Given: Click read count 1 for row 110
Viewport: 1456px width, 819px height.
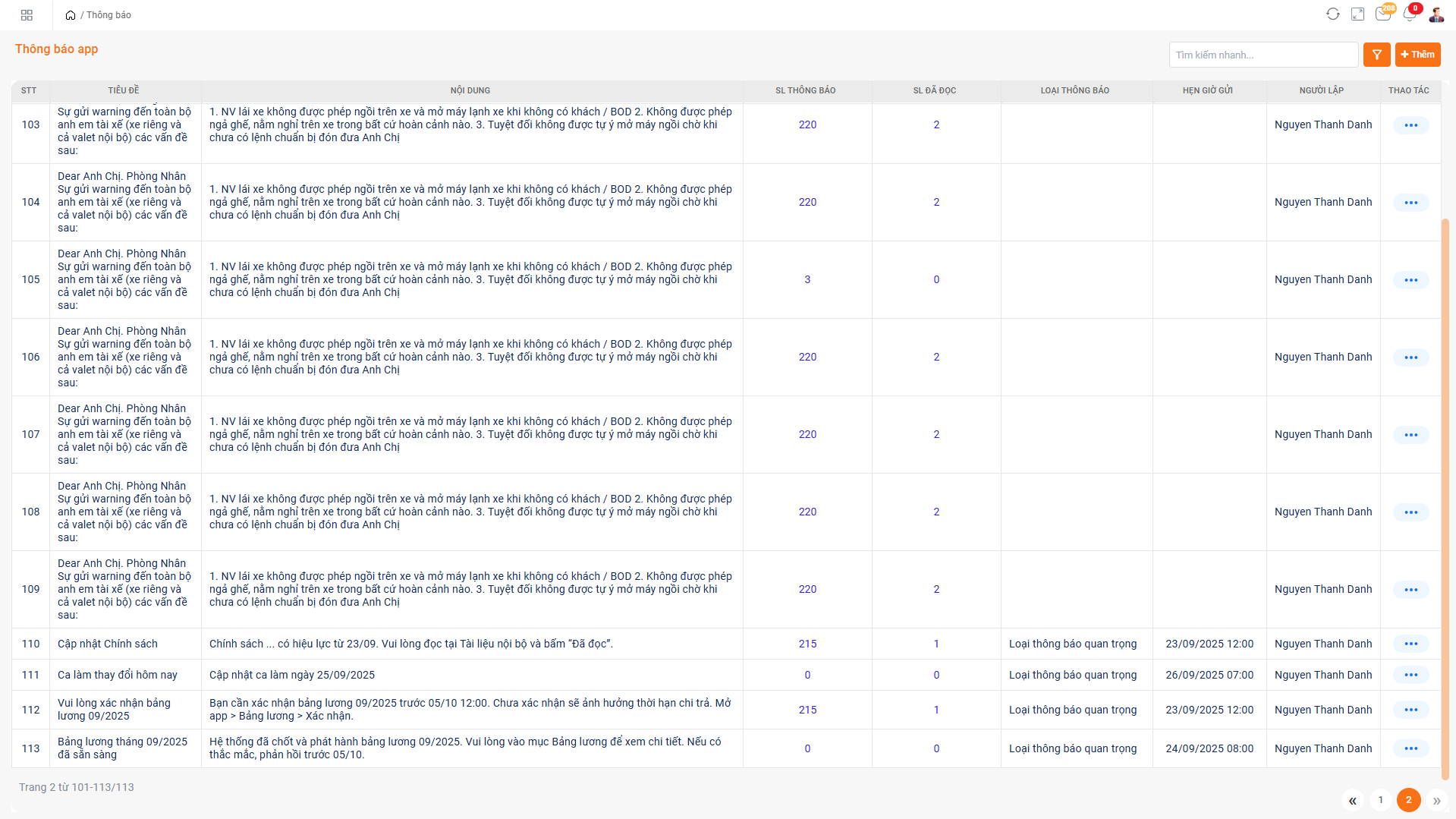Looking at the screenshot, I should (x=936, y=644).
